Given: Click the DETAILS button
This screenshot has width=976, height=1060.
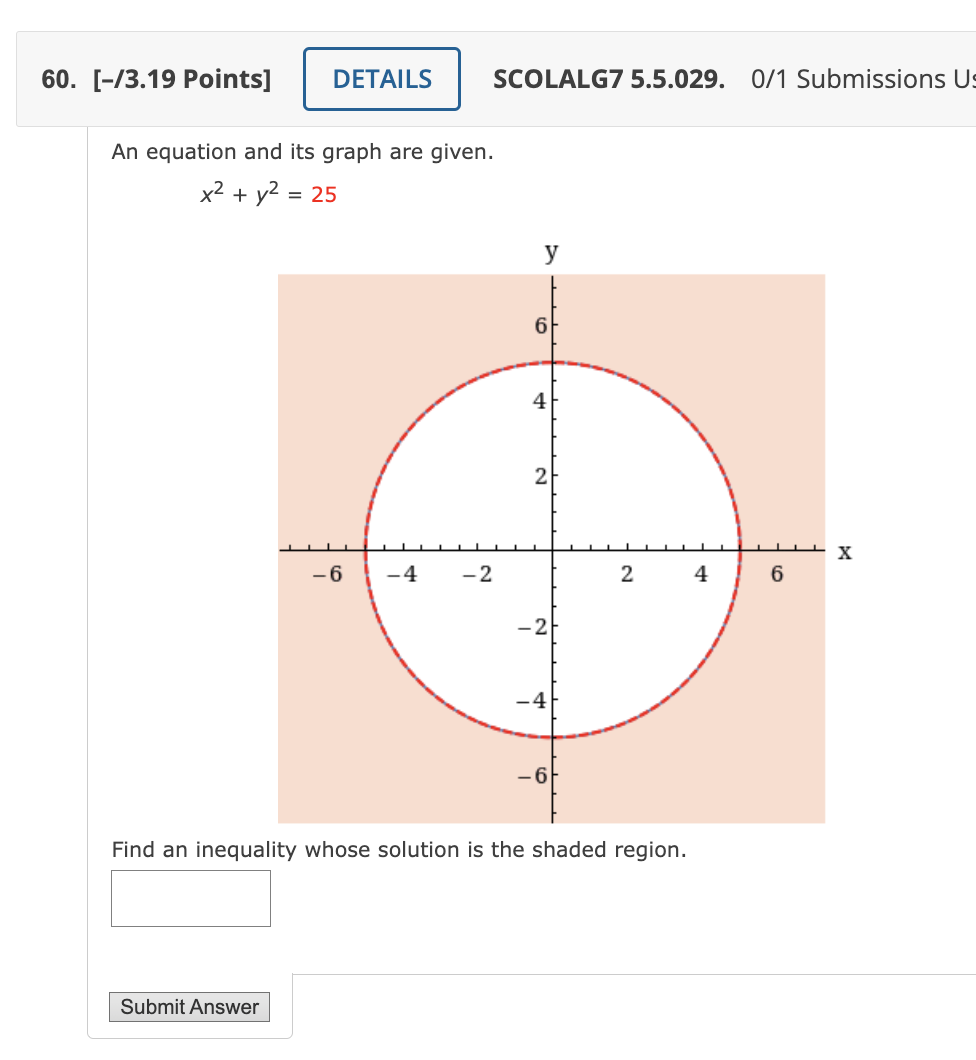Looking at the screenshot, I should (382, 79).
